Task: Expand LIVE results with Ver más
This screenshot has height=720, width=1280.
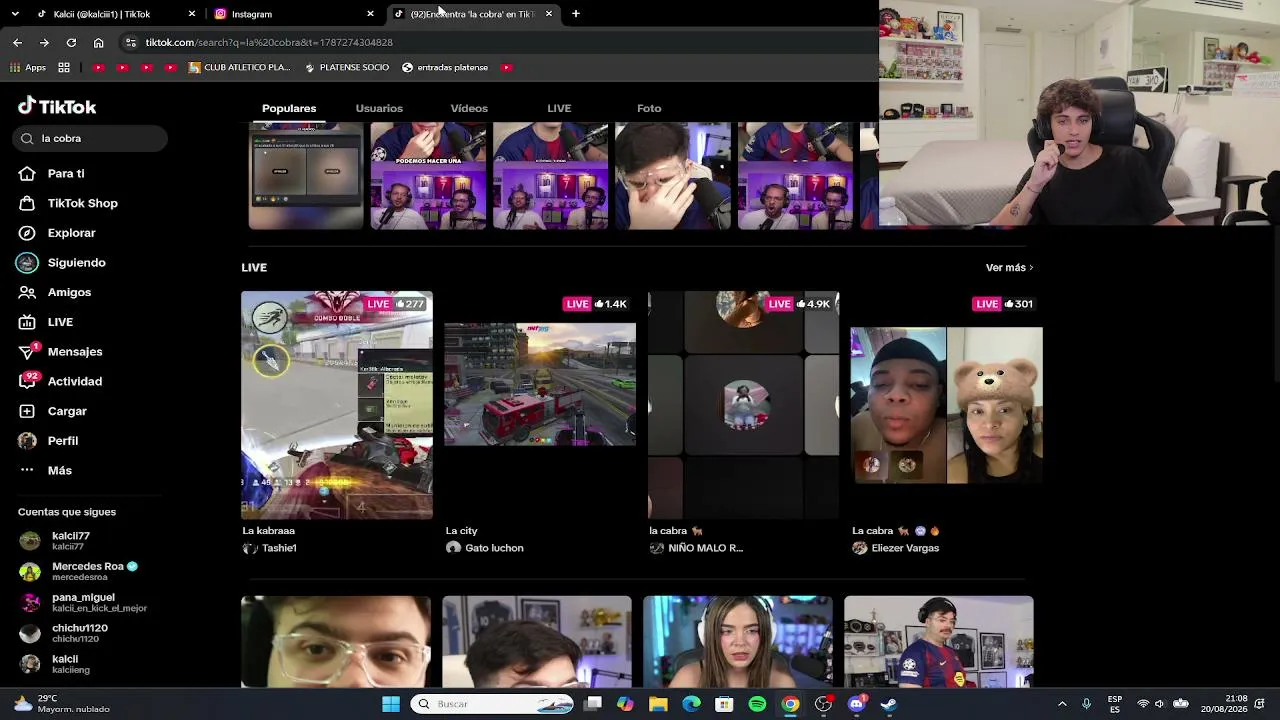Action: point(1009,268)
